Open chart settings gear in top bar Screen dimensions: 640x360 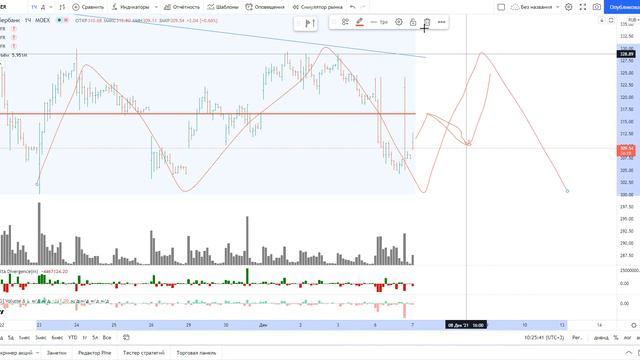tap(569, 7)
